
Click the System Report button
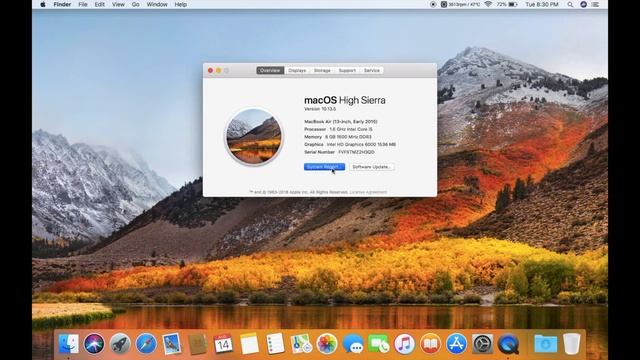click(324, 167)
